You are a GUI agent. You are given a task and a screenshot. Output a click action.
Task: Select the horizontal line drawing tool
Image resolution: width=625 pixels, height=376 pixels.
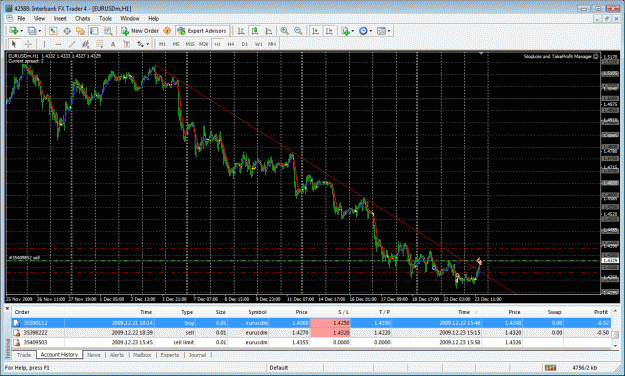[58, 44]
